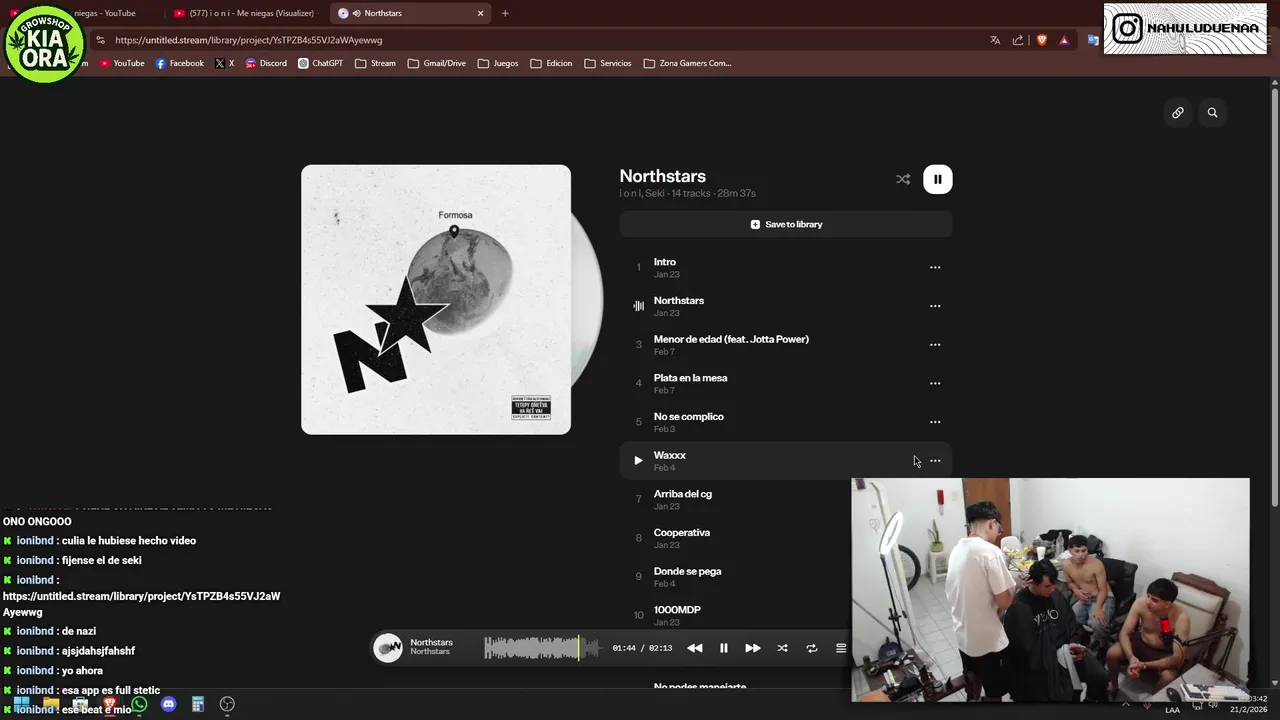Viewport: 1280px width, 720px height.
Task: Click the Brave Shields lion icon
Action: coord(1041,40)
